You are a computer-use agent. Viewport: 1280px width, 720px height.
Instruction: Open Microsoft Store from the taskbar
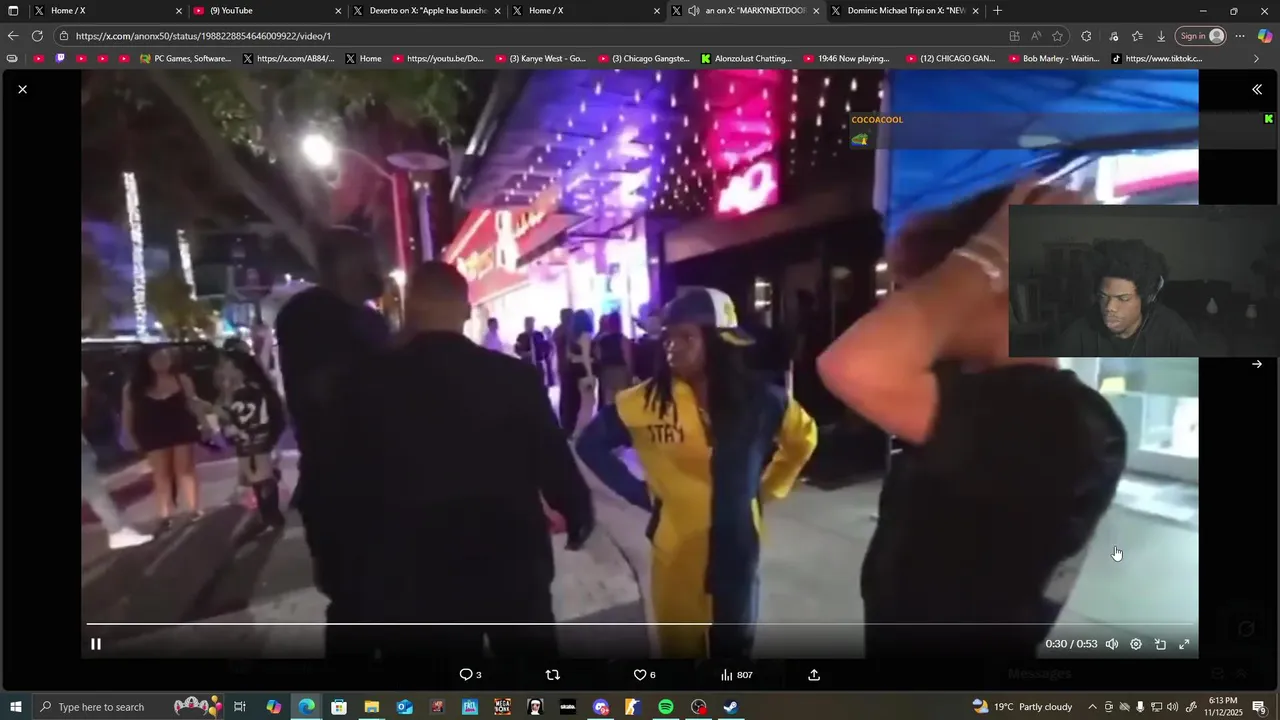point(339,707)
